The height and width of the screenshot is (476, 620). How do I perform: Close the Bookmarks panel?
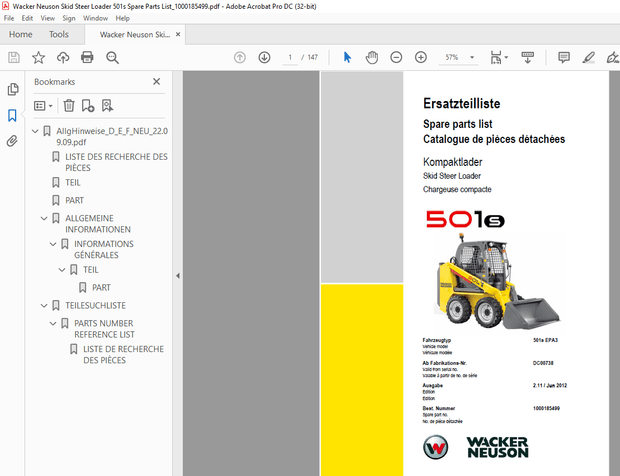tap(157, 81)
